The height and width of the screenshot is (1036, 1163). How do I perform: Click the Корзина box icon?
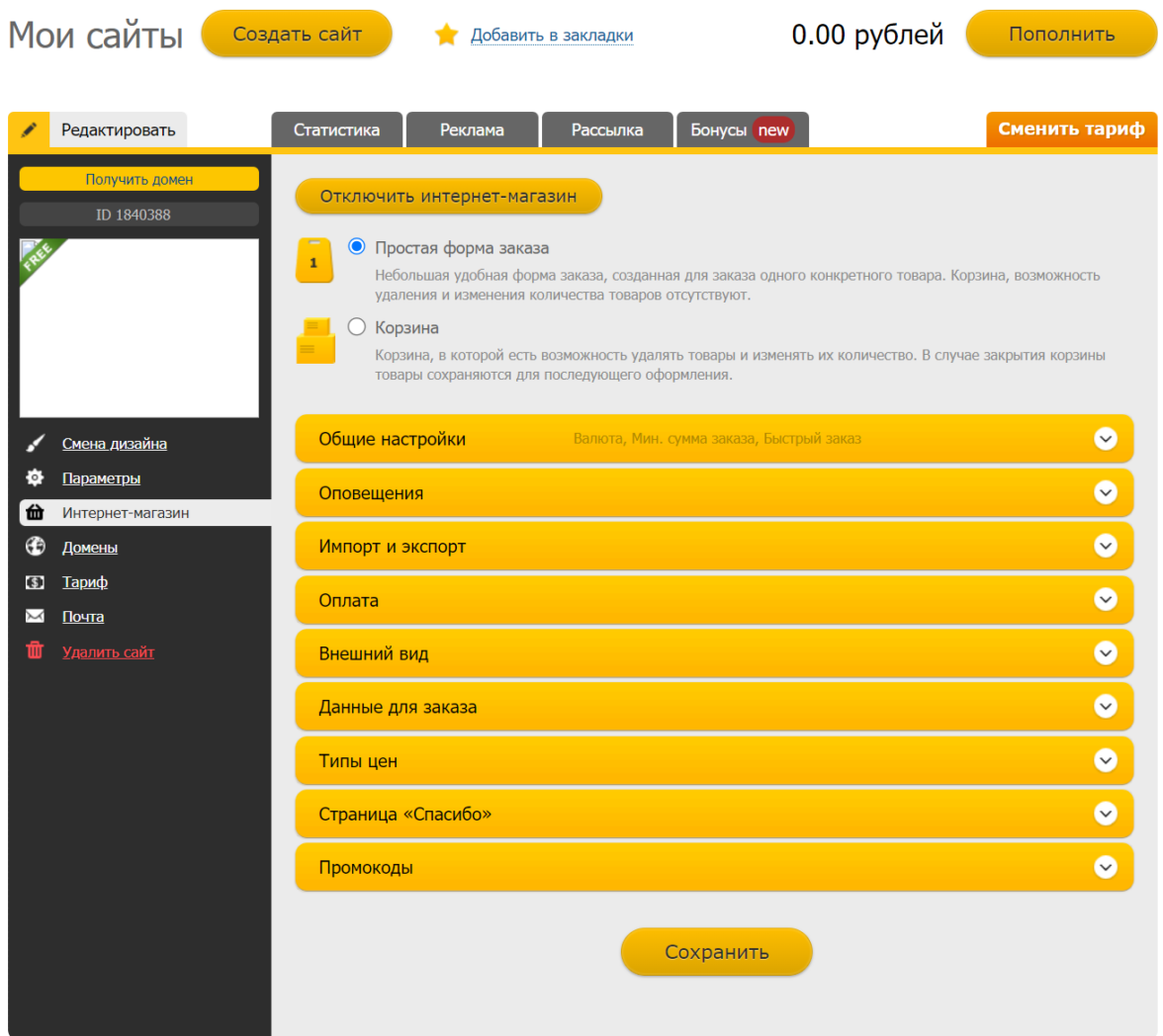[x=315, y=340]
